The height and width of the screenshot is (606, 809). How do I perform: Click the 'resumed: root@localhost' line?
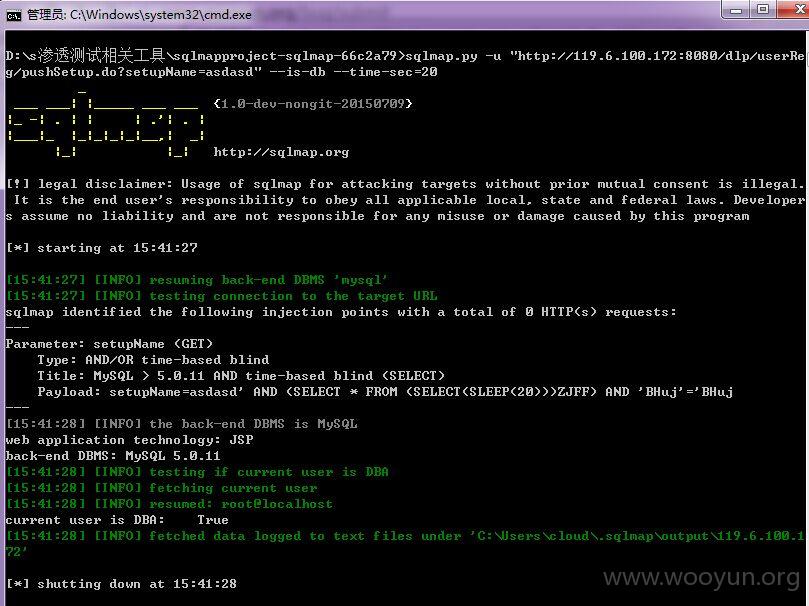[x=169, y=504]
